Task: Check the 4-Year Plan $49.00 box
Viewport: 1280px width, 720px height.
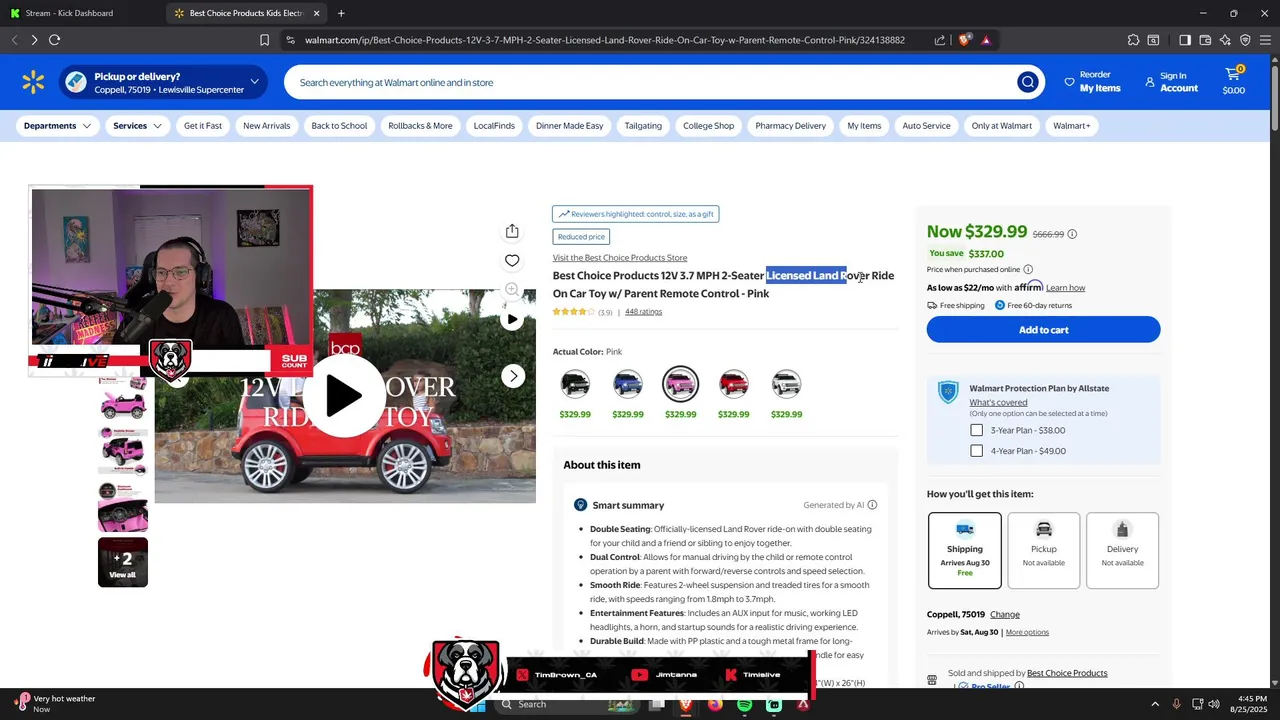Action: pos(976,451)
